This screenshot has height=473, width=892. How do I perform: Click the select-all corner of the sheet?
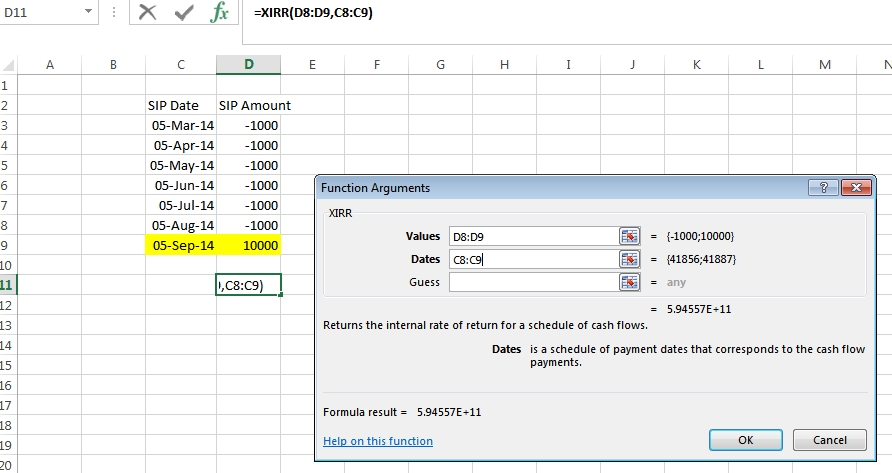click(x=9, y=65)
